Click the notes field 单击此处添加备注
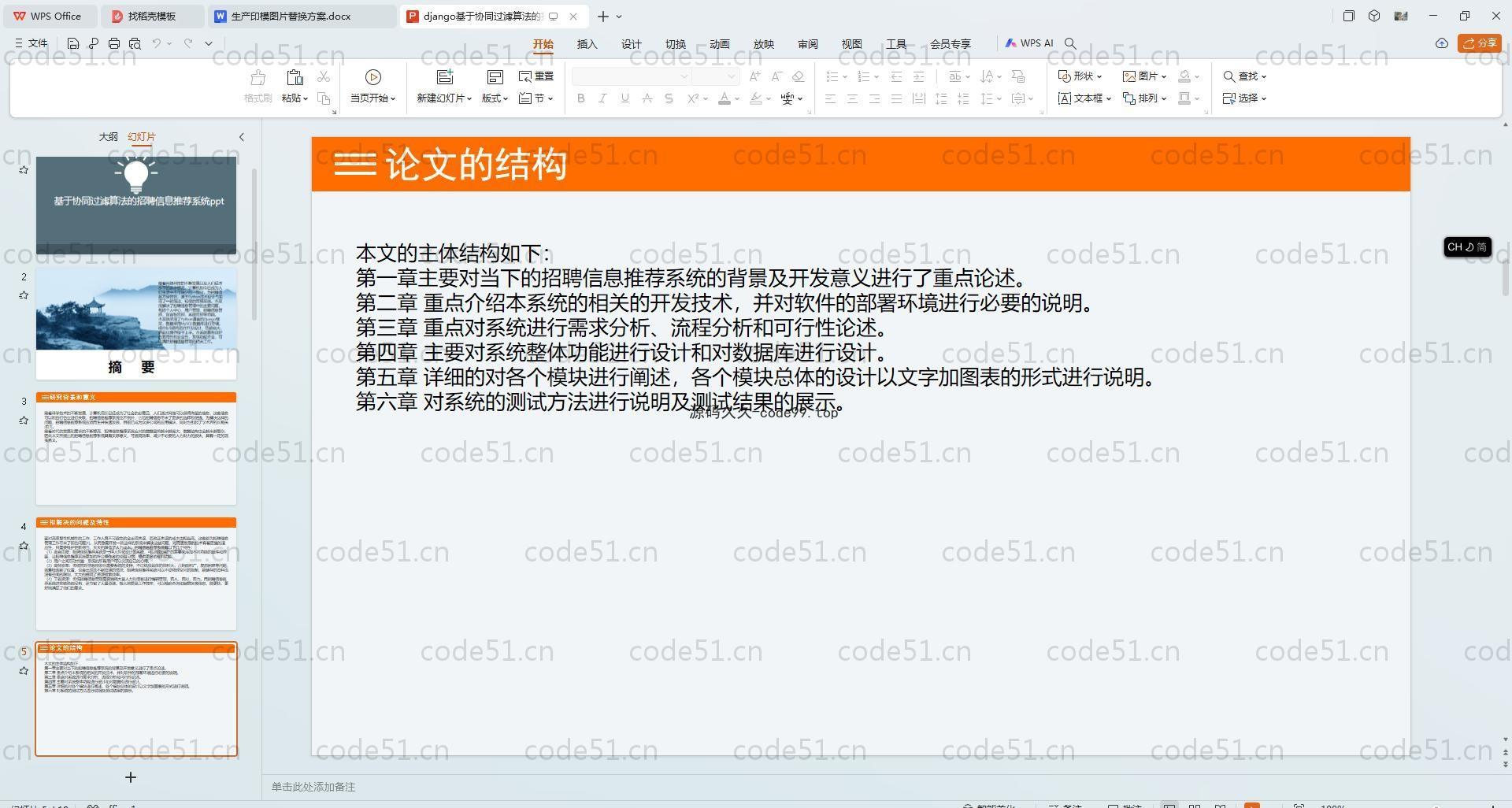 click(313, 787)
